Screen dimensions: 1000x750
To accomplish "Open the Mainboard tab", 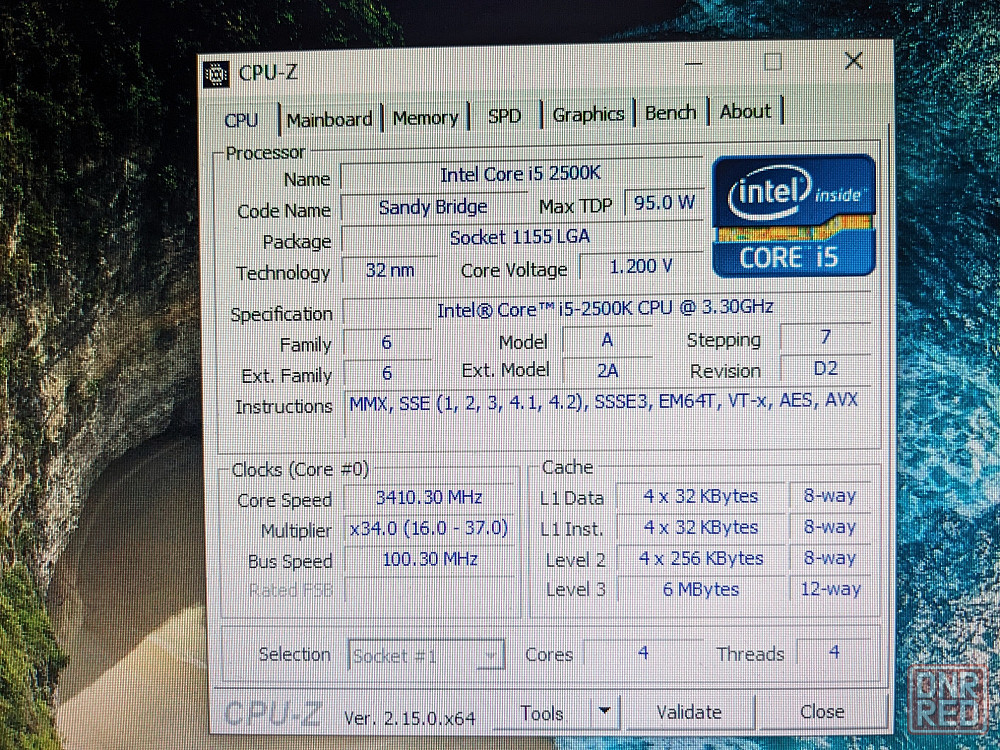I will (x=330, y=119).
